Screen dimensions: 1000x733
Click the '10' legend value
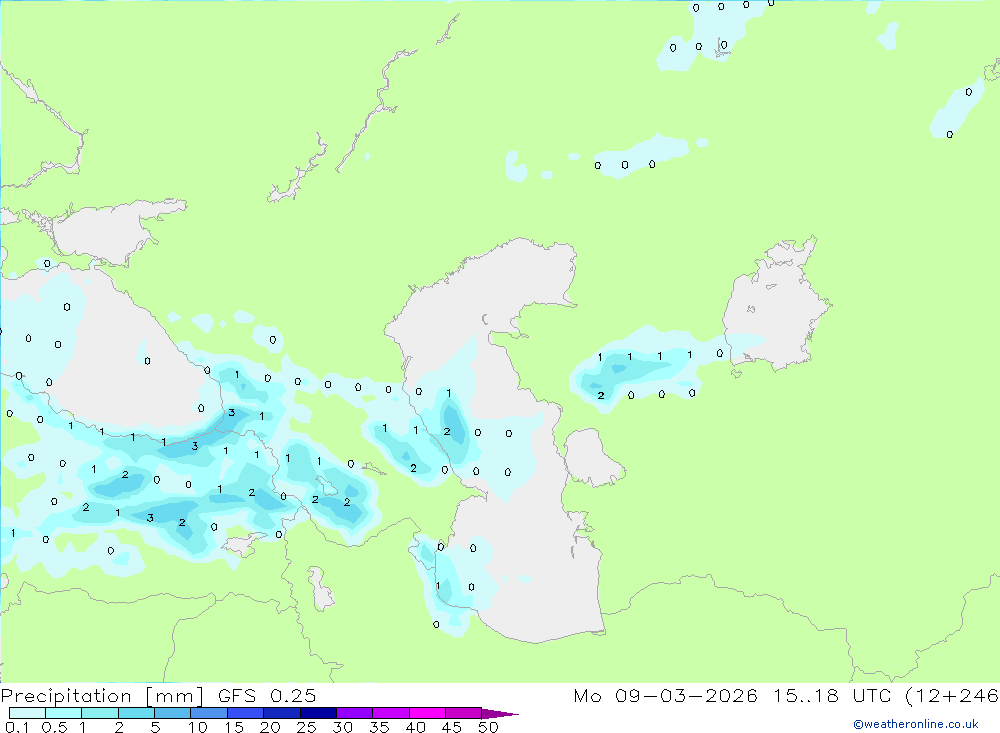(x=198, y=727)
